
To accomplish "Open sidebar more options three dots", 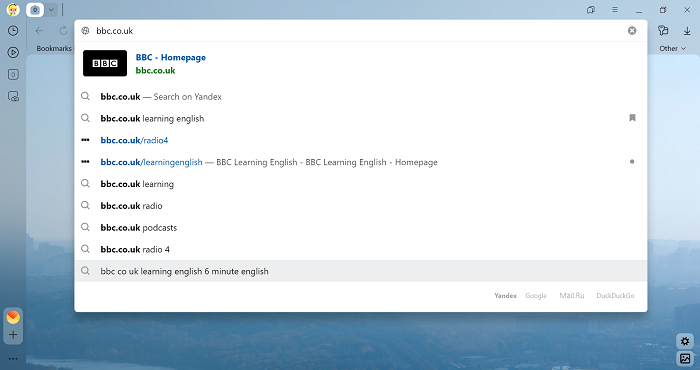I will pos(13,358).
